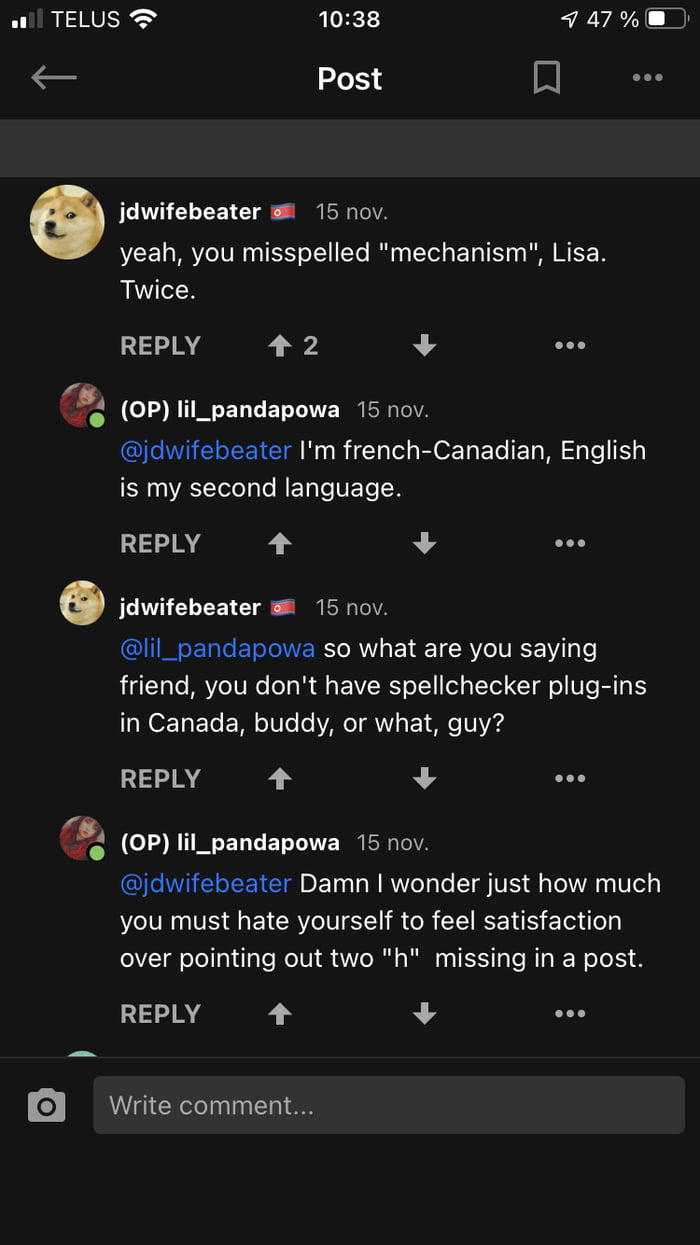Reply to the misspelled "mechanism" comment
The width and height of the screenshot is (700, 1245).
click(x=160, y=346)
